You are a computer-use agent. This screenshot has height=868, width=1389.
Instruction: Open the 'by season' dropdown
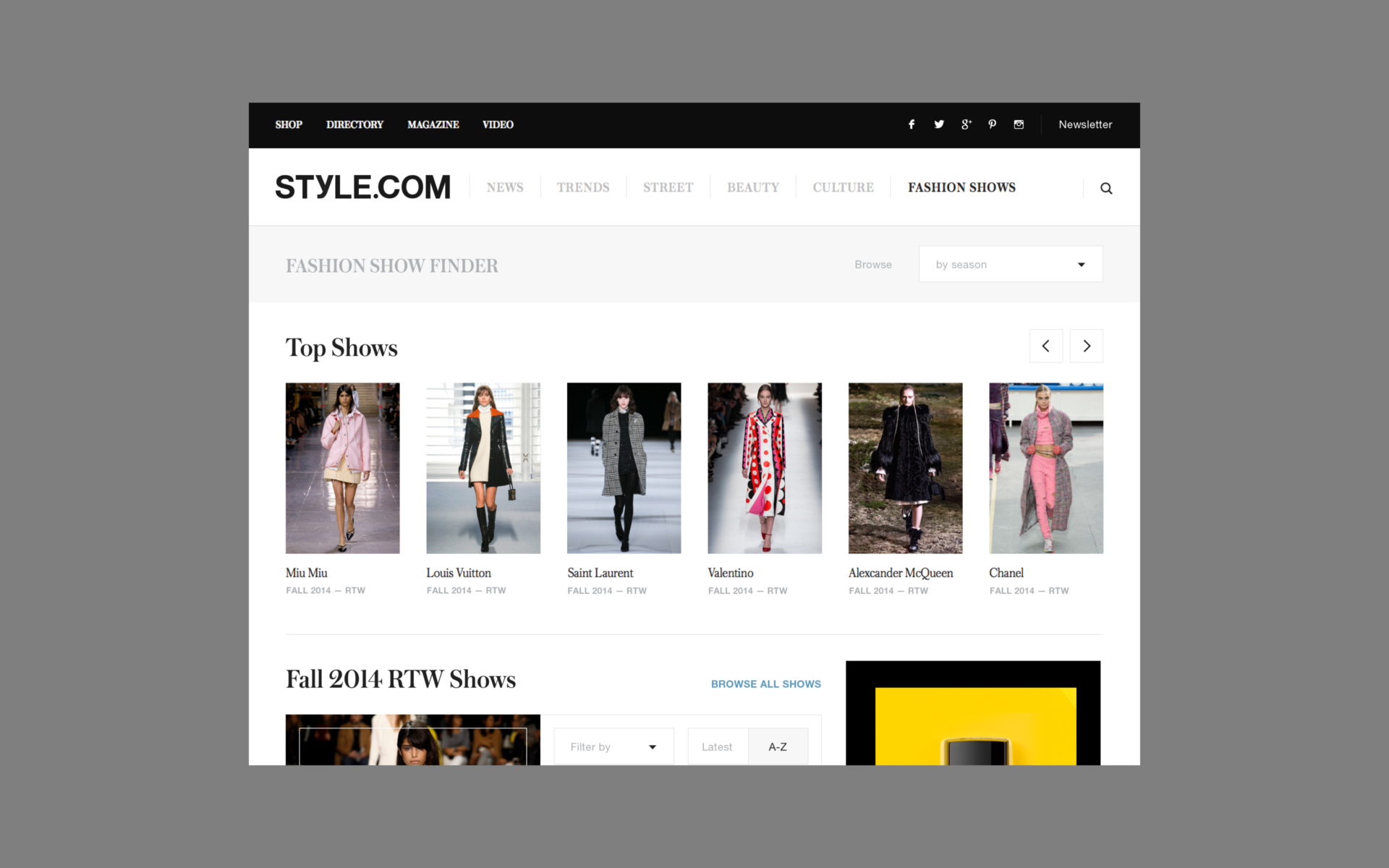1010,264
